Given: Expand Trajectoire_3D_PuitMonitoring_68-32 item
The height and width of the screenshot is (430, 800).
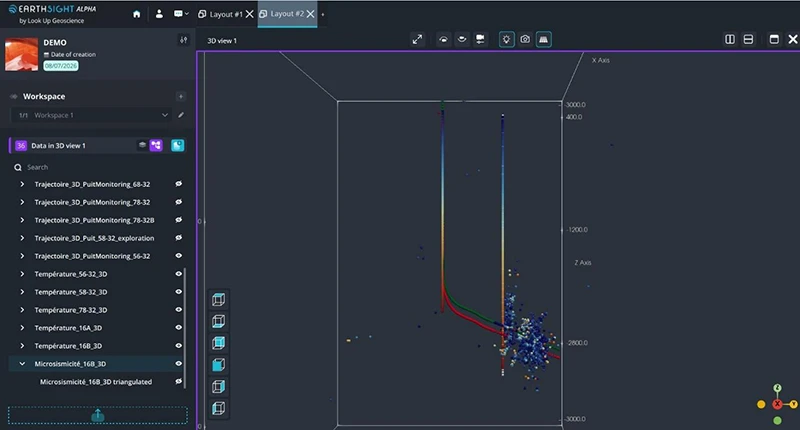Looking at the screenshot, I should [x=22, y=184].
